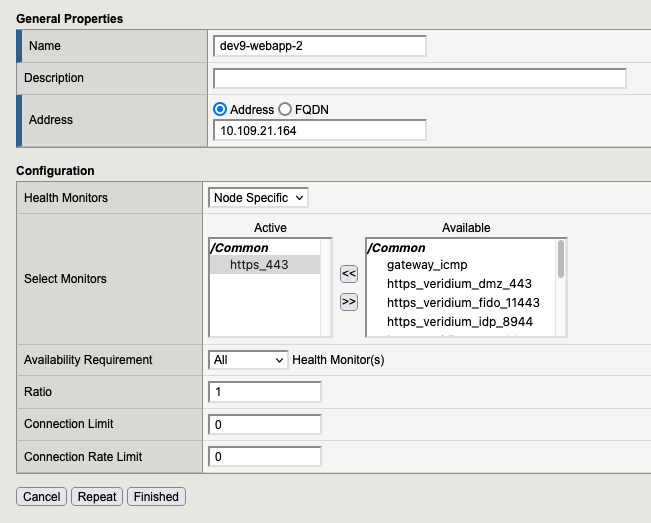Click the Cancel button
The image size is (651, 523).
coord(42,496)
